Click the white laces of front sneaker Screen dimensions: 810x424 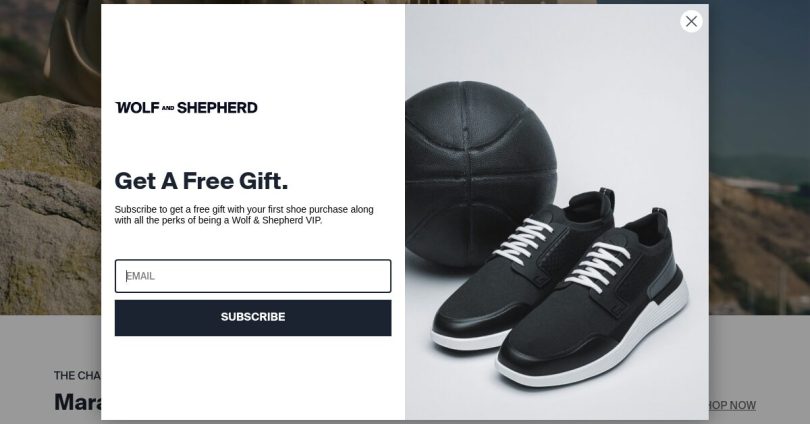tap(598, 265)
